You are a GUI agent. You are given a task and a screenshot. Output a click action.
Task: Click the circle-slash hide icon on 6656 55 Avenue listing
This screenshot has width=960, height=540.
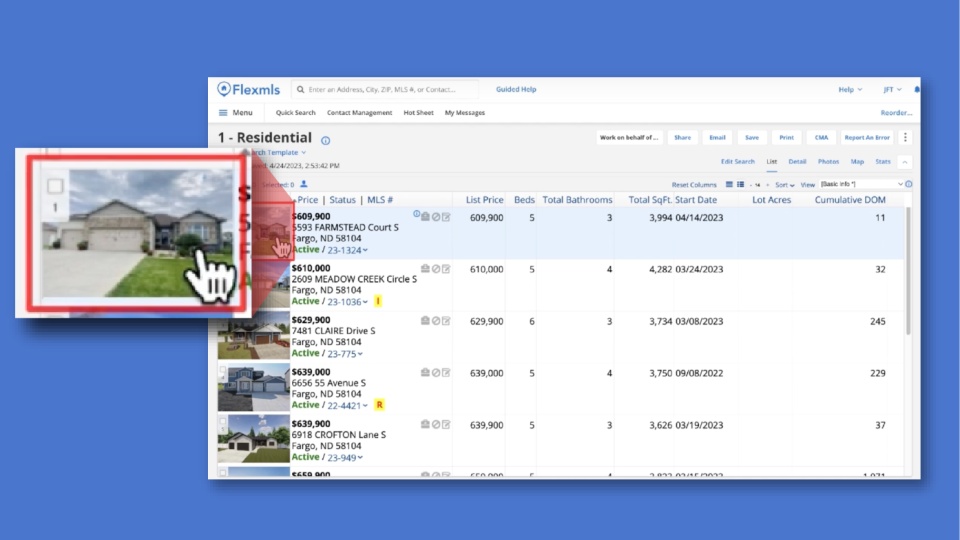click(436, 372)
